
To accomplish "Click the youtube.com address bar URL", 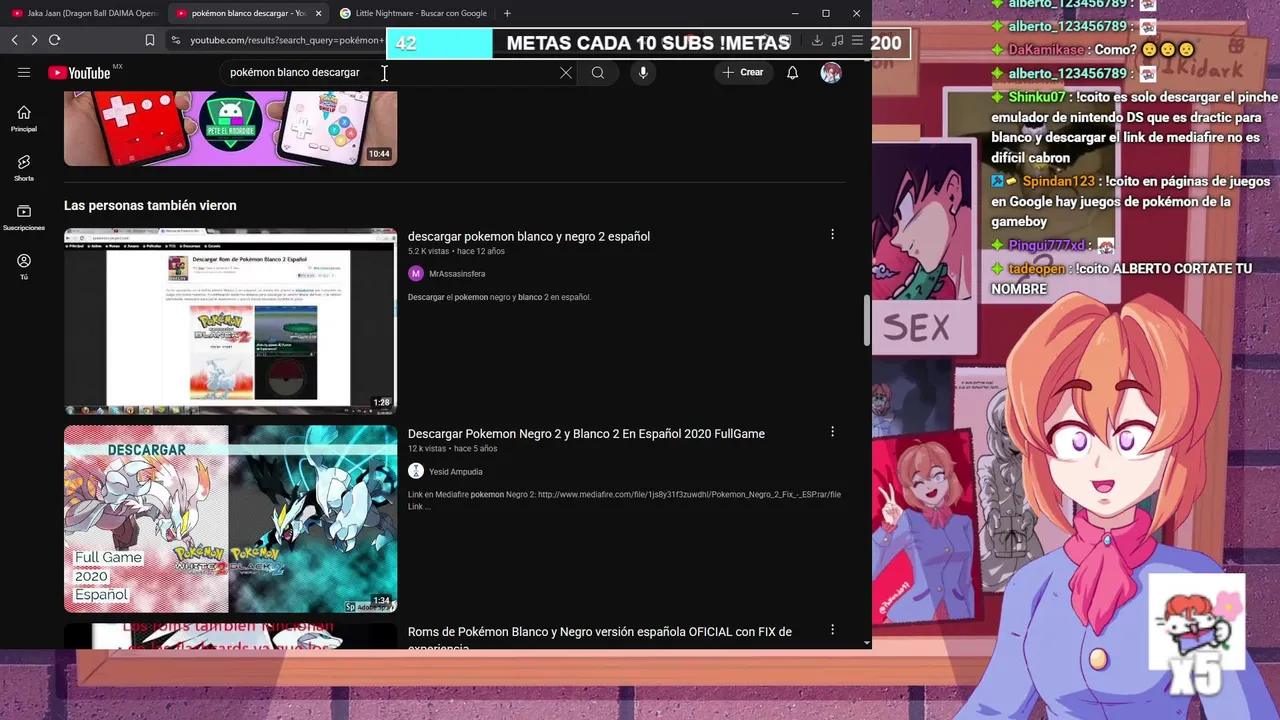I will [287, 40].
